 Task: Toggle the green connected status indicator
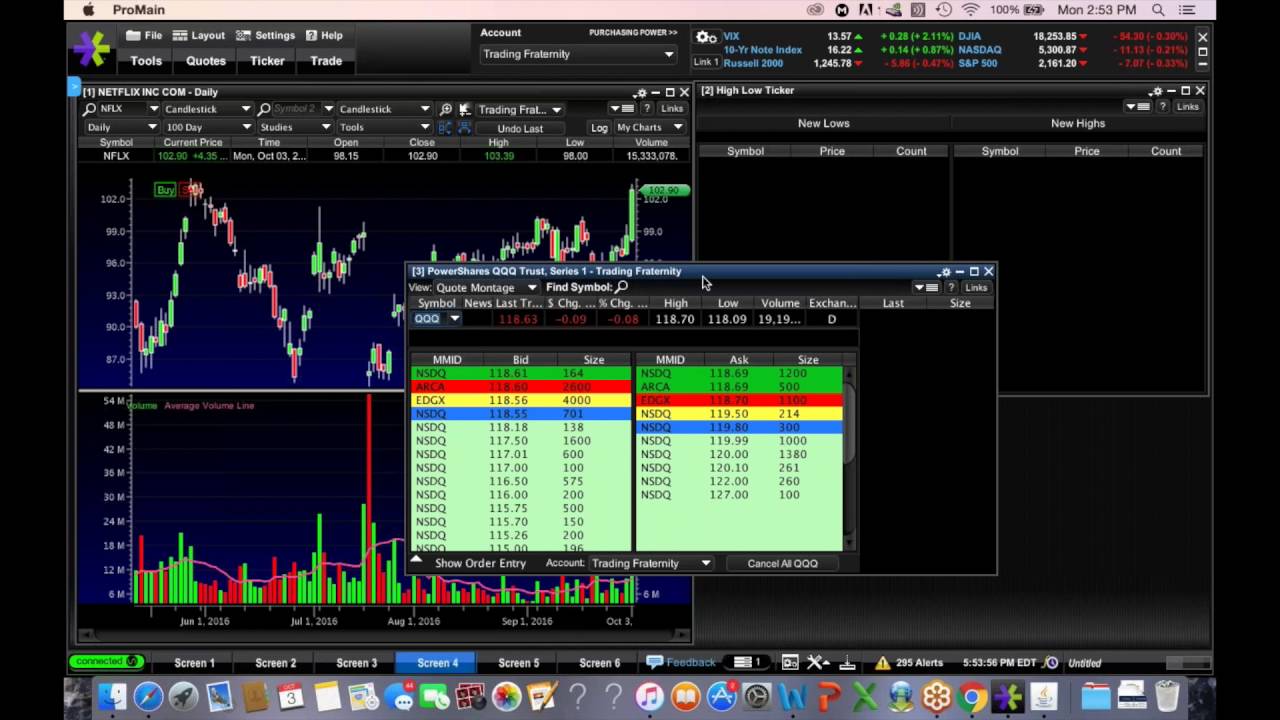(x=106, y=662)
